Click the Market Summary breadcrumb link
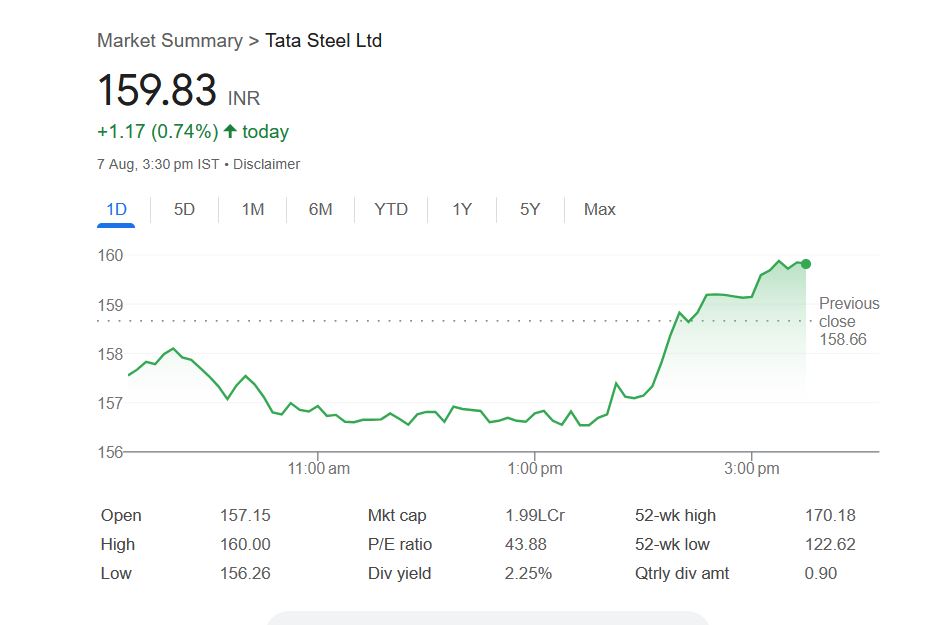This screenshot has height=625, width=943. pos(169,41)
